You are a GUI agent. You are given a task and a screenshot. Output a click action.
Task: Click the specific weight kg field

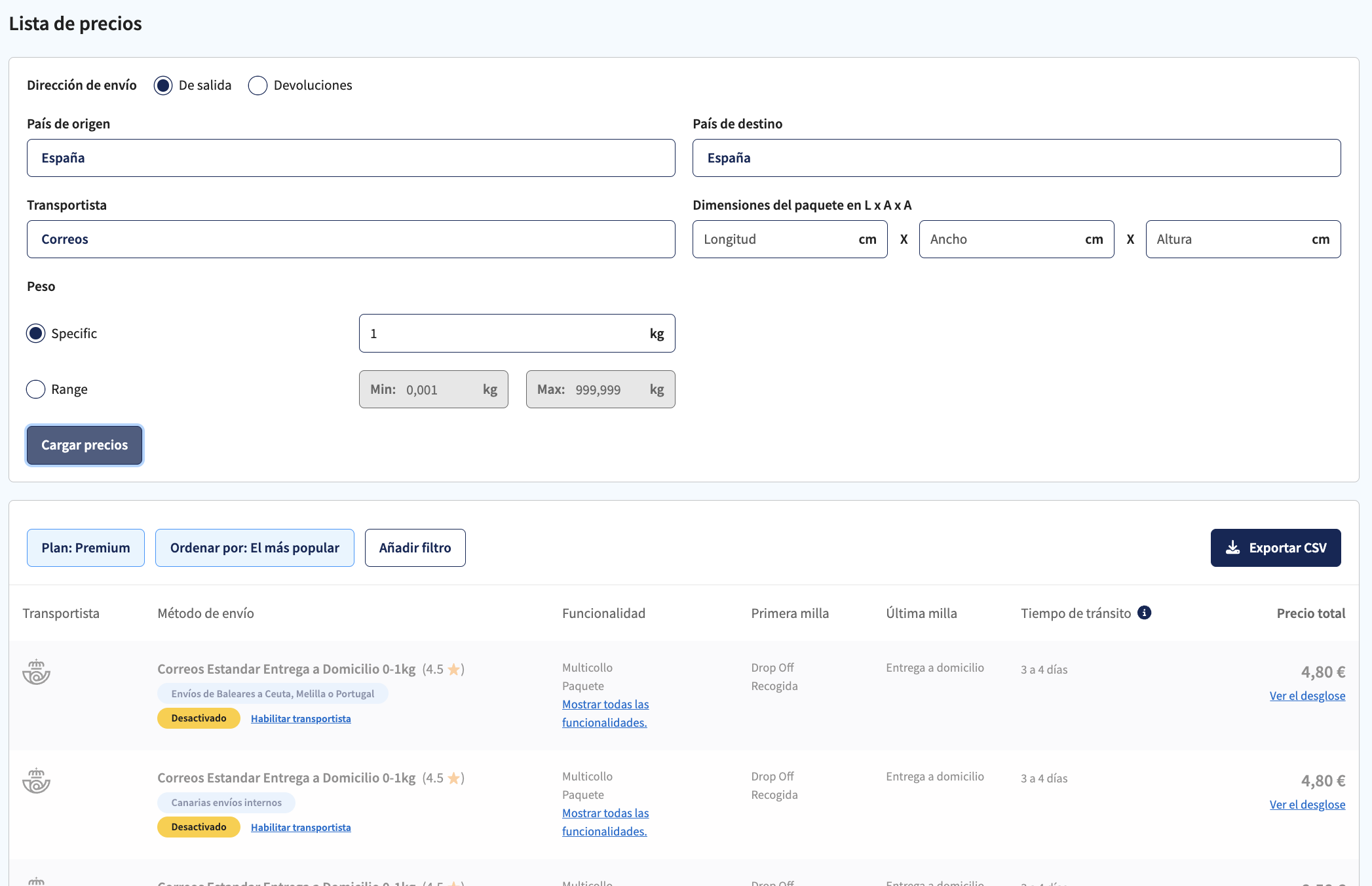pos(517,334)
